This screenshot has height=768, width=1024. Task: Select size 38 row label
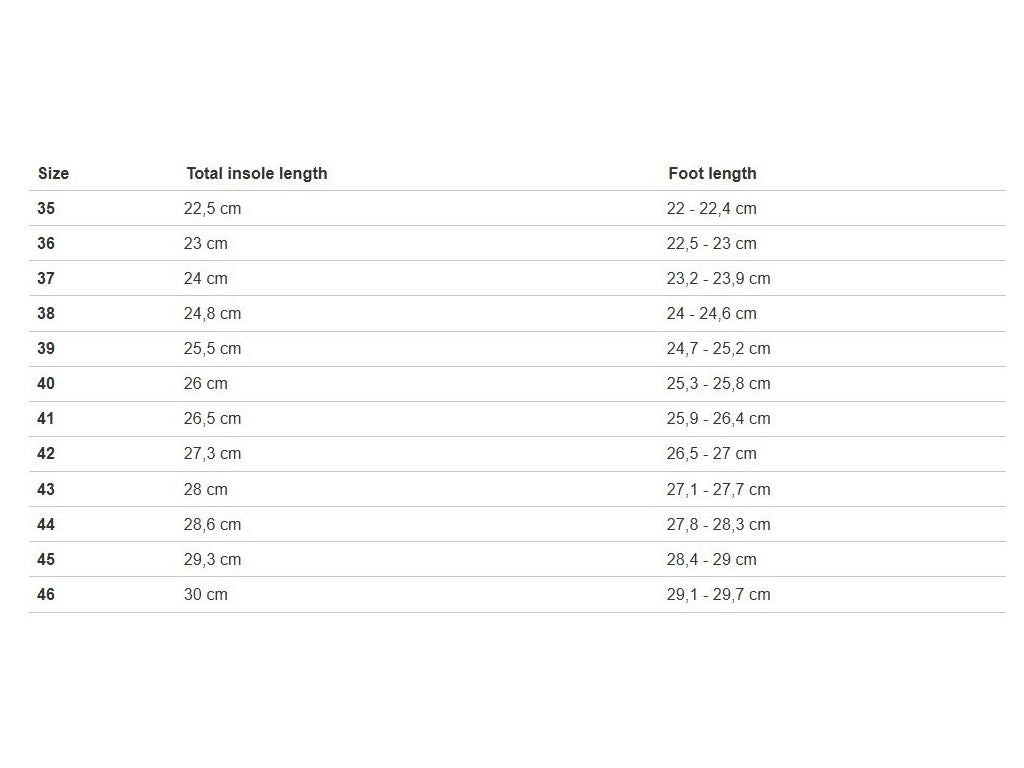(x=46, y=313)
